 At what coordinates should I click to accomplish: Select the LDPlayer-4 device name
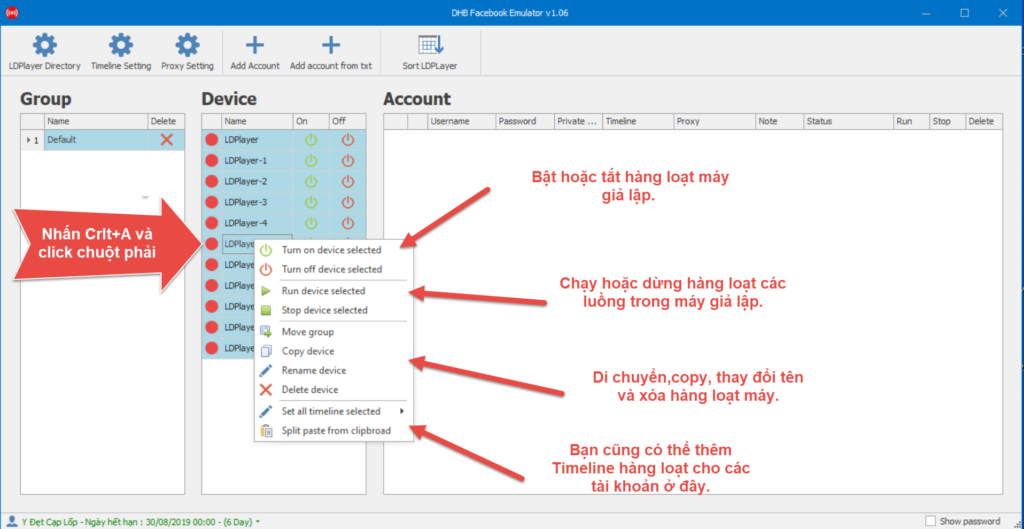point(246,223)
